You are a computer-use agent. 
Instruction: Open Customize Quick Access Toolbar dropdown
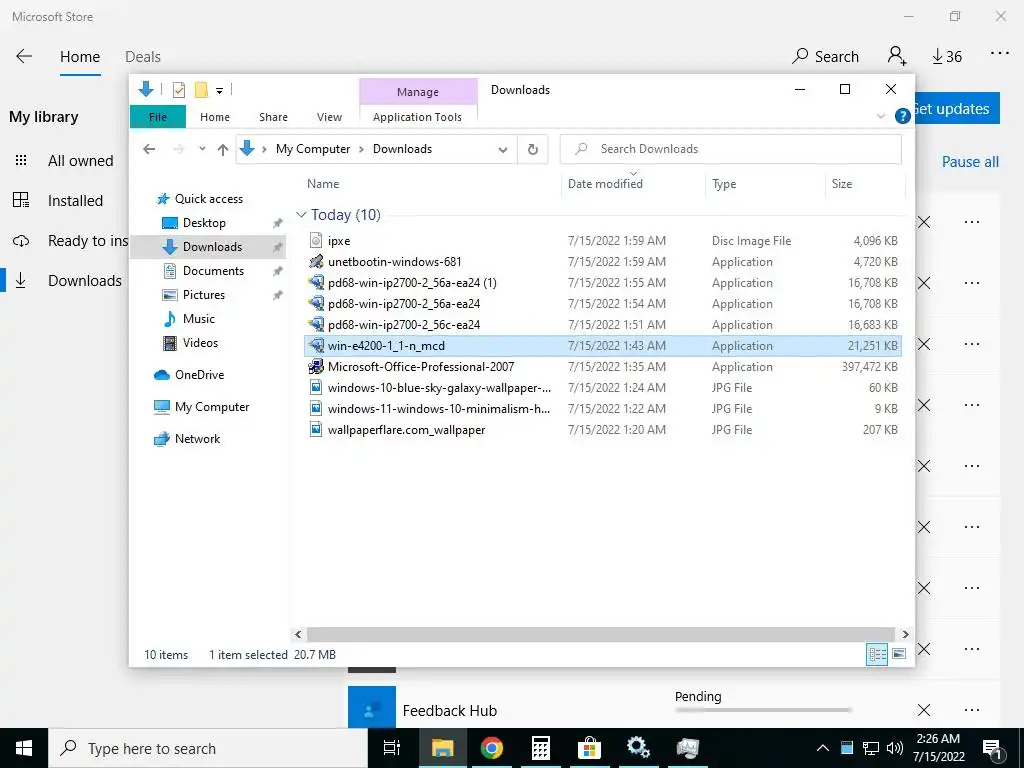[219, 91]
